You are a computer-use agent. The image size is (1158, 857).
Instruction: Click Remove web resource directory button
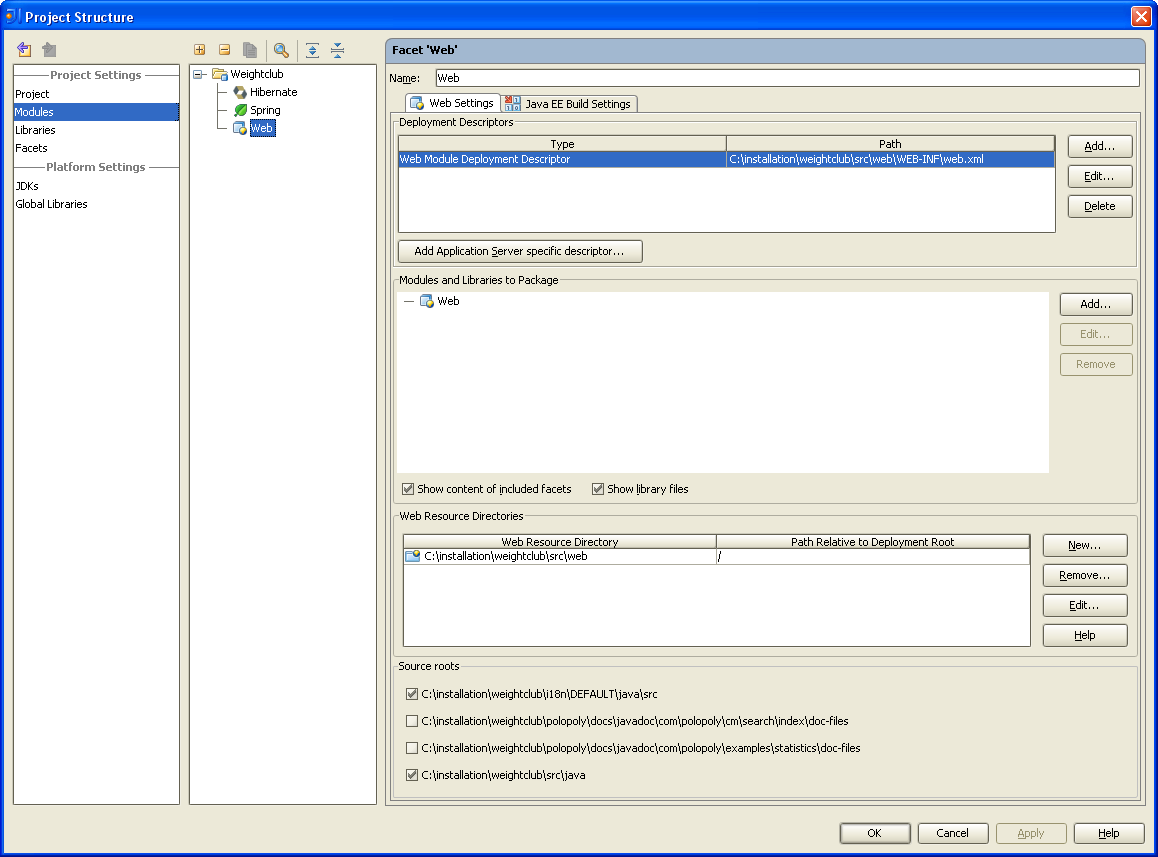click(x=1085, y=576)
